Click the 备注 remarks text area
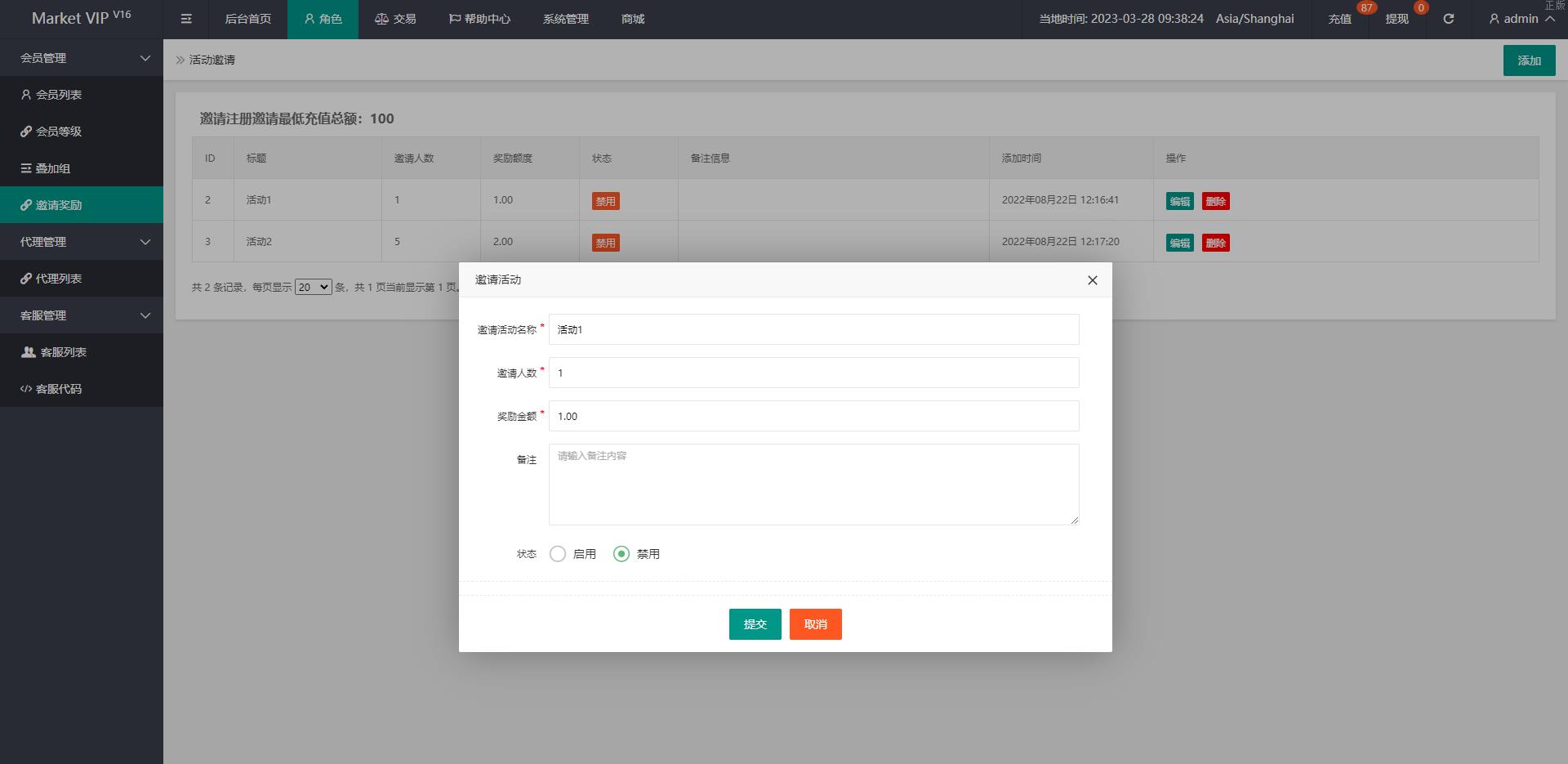Image resolution: width=1568 pixels, height=764 pixels. coord(813,484)
